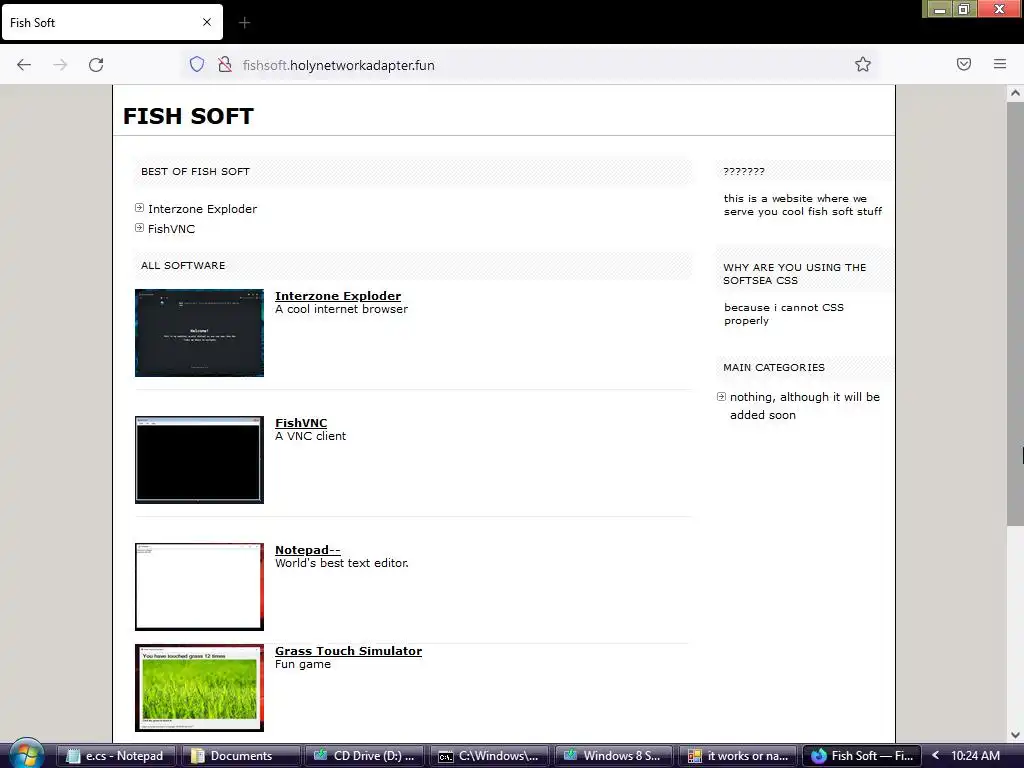Open FishVNC in Best of list
1024x768 pixels.
pyautogui.click(x=171, y=229)
